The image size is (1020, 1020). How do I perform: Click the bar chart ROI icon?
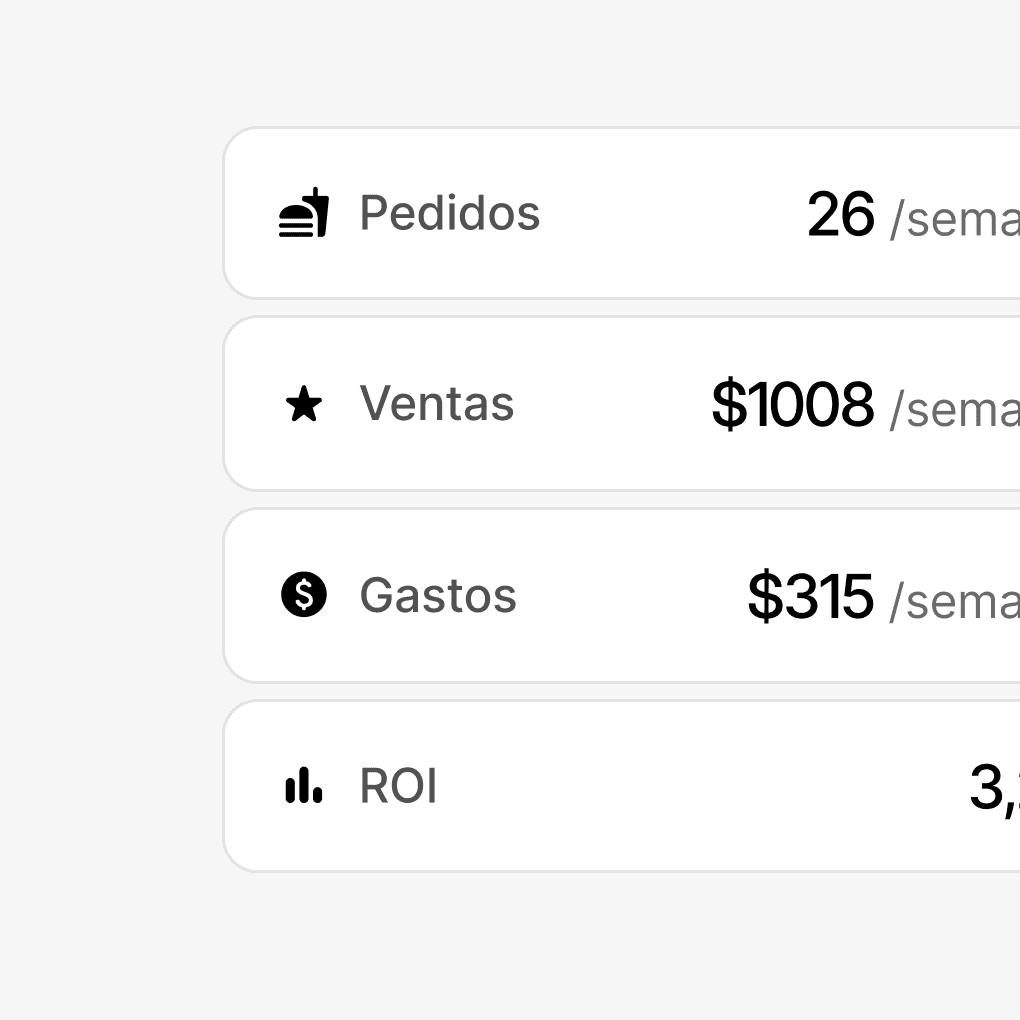pyautogui.click(x=303, y=786)
